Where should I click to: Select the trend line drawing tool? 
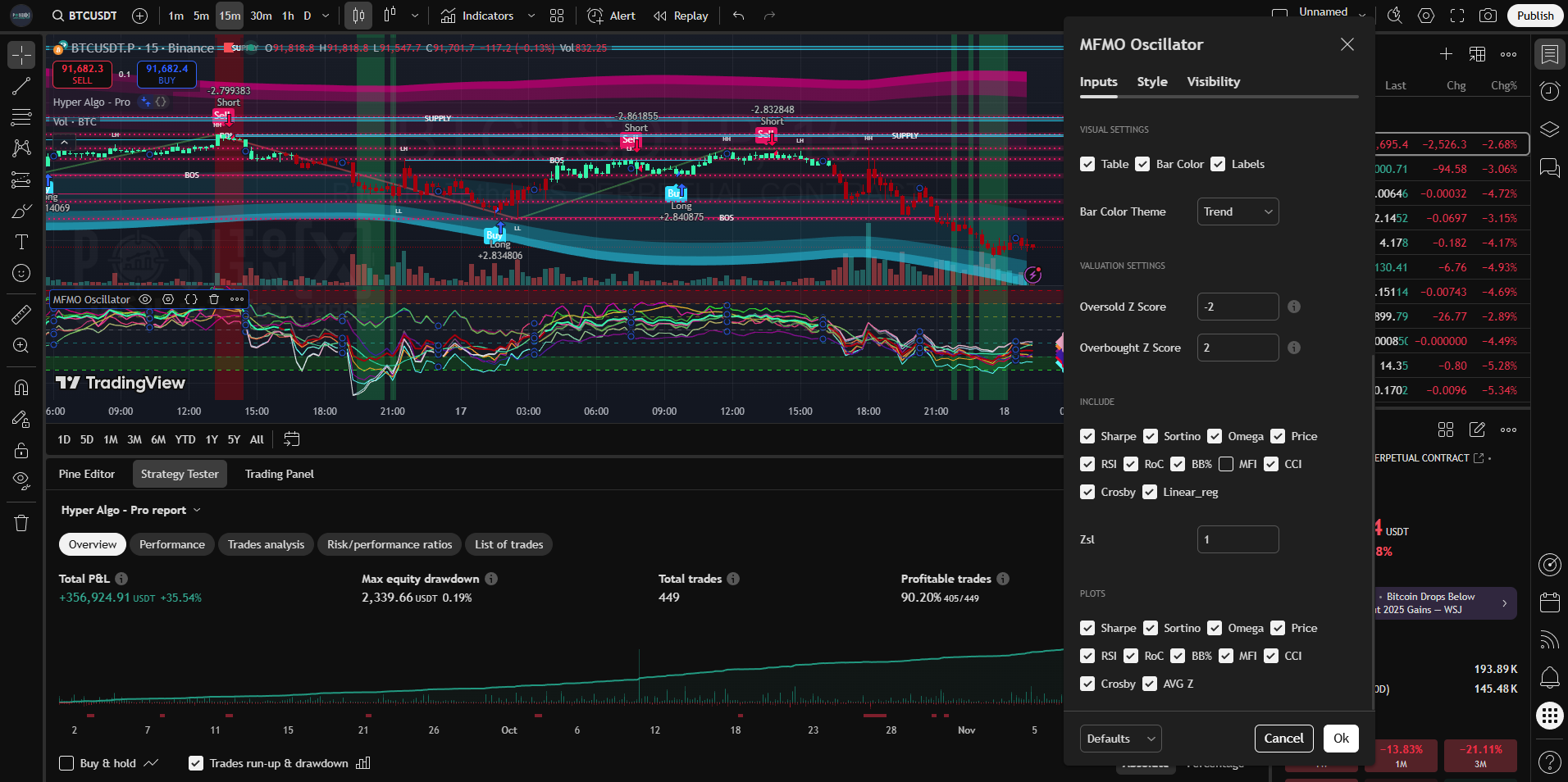pos(21,86)
